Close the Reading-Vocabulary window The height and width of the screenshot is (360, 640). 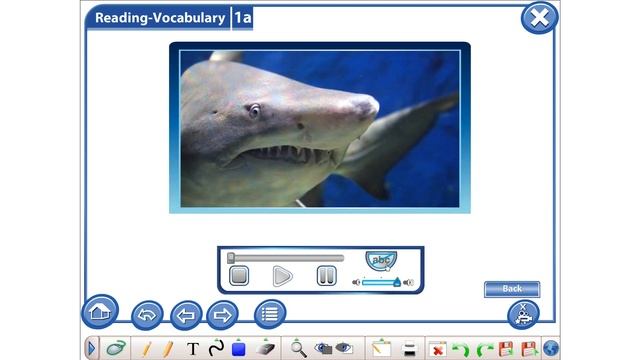(539, 18)
